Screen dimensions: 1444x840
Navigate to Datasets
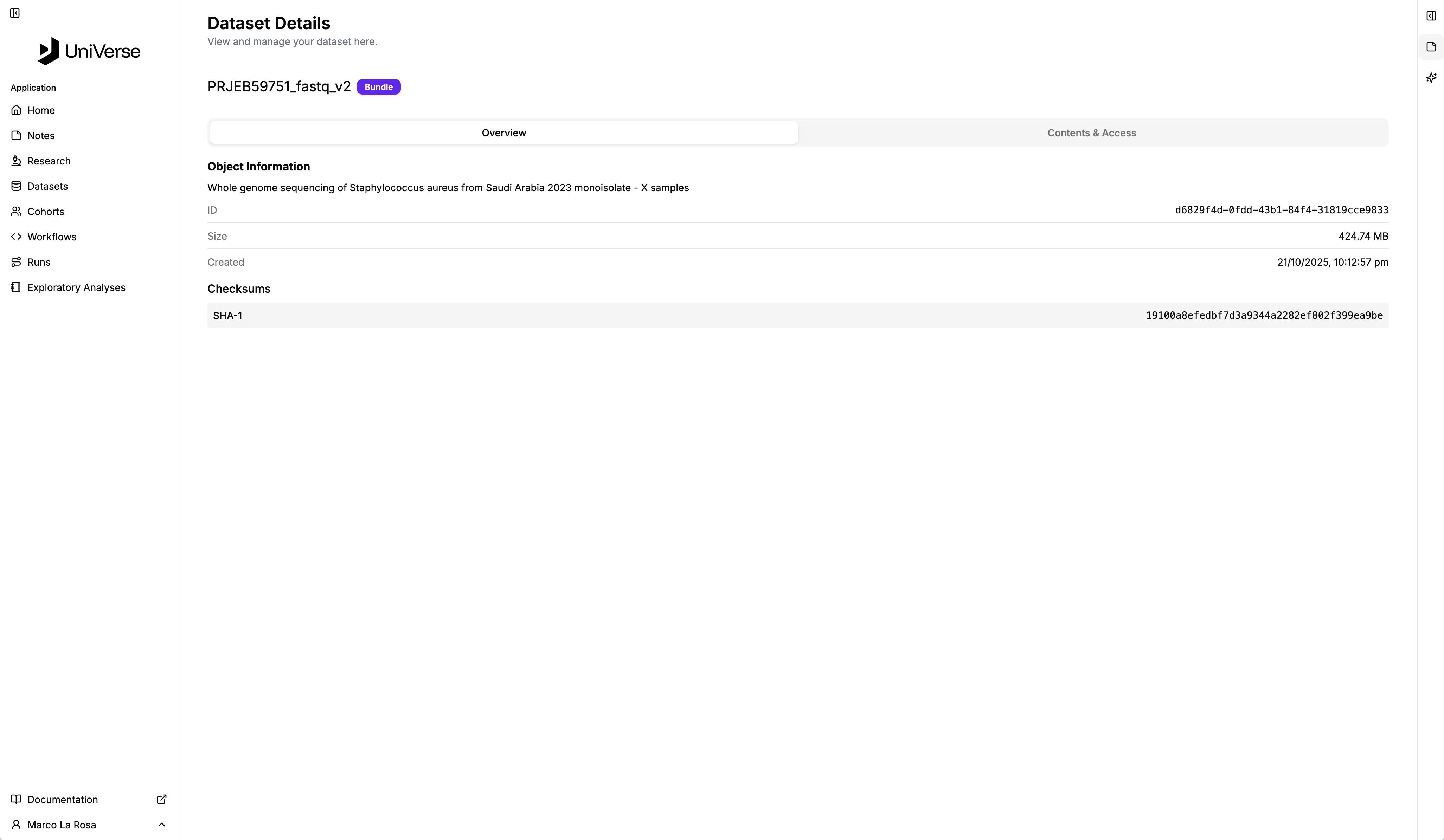point(47,186)
